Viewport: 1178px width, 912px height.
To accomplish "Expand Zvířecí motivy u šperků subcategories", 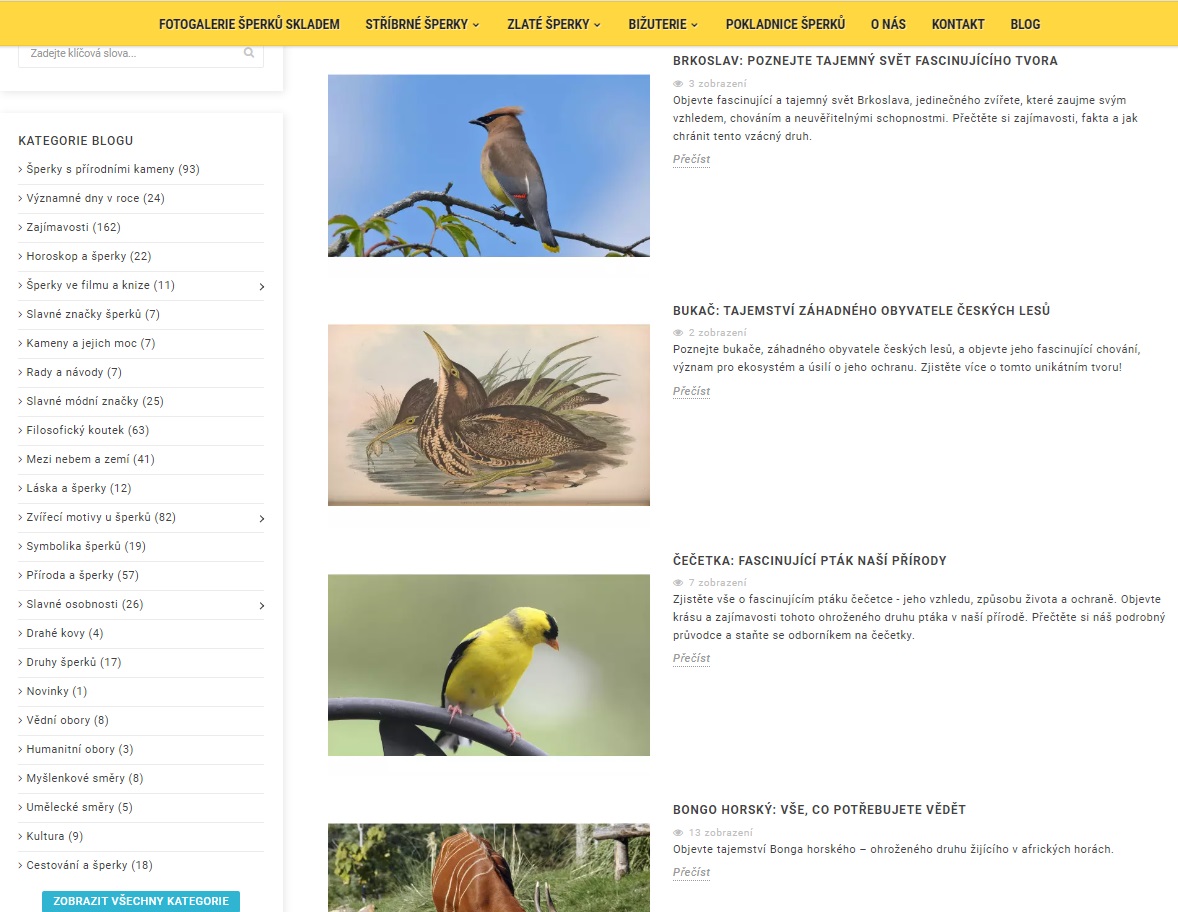I will click(x=261, y=518).
